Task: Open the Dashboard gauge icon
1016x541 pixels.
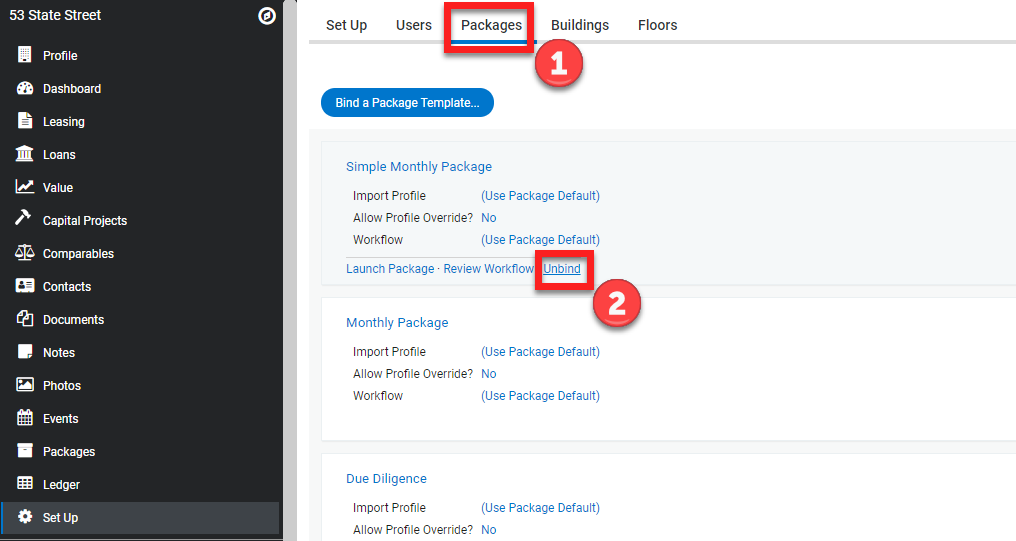Action: click(25, 88)
